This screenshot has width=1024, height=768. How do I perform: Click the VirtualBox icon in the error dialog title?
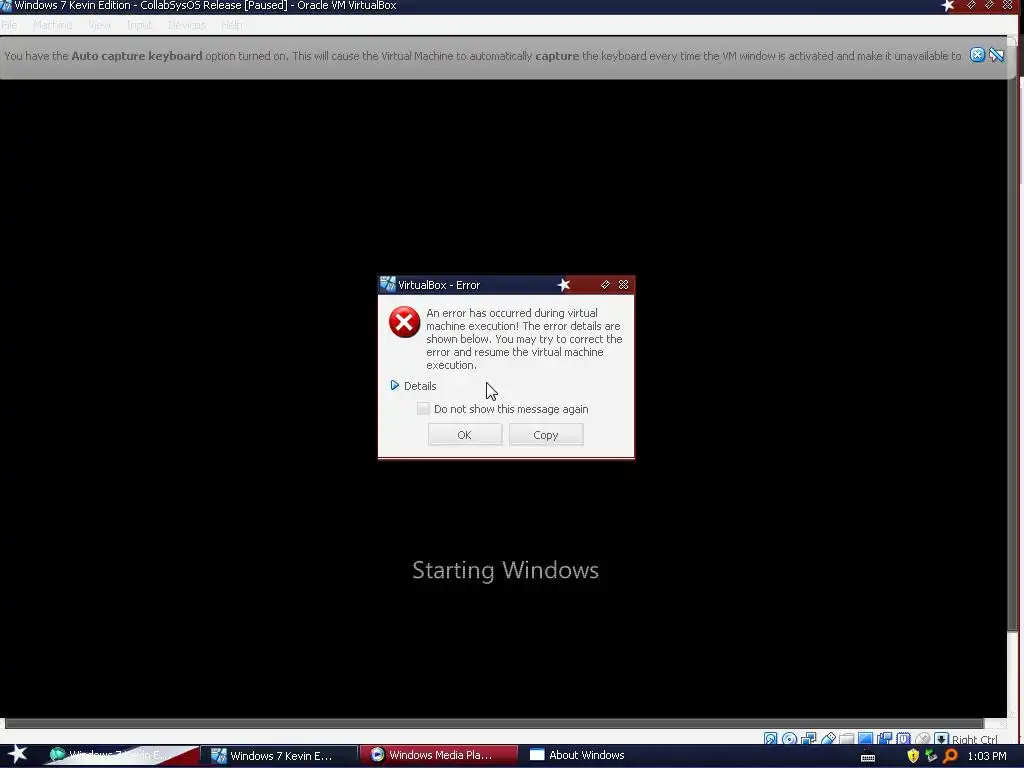click(x=387, y=284)
